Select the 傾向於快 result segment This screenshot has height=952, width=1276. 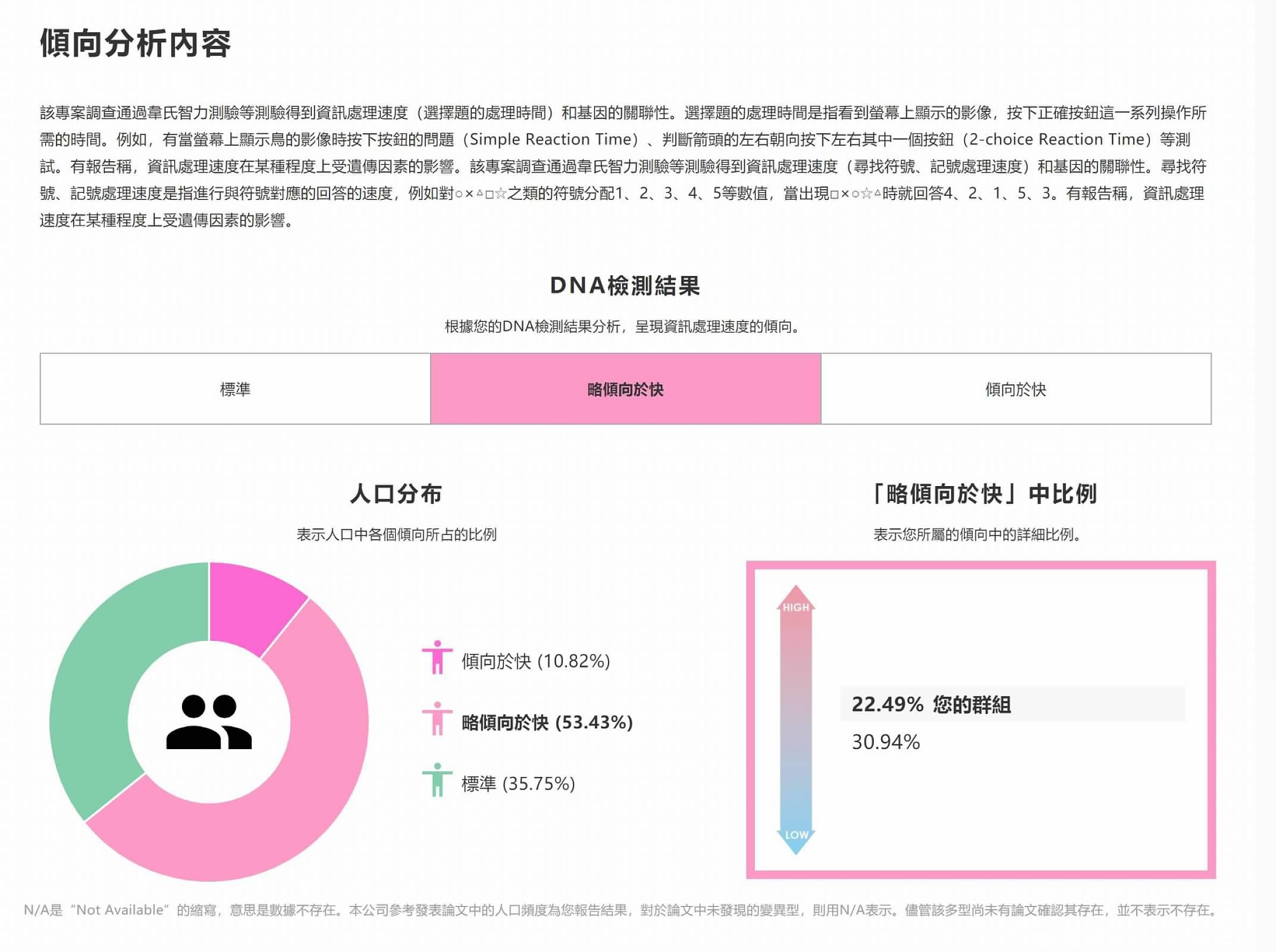click(1016, 389)
